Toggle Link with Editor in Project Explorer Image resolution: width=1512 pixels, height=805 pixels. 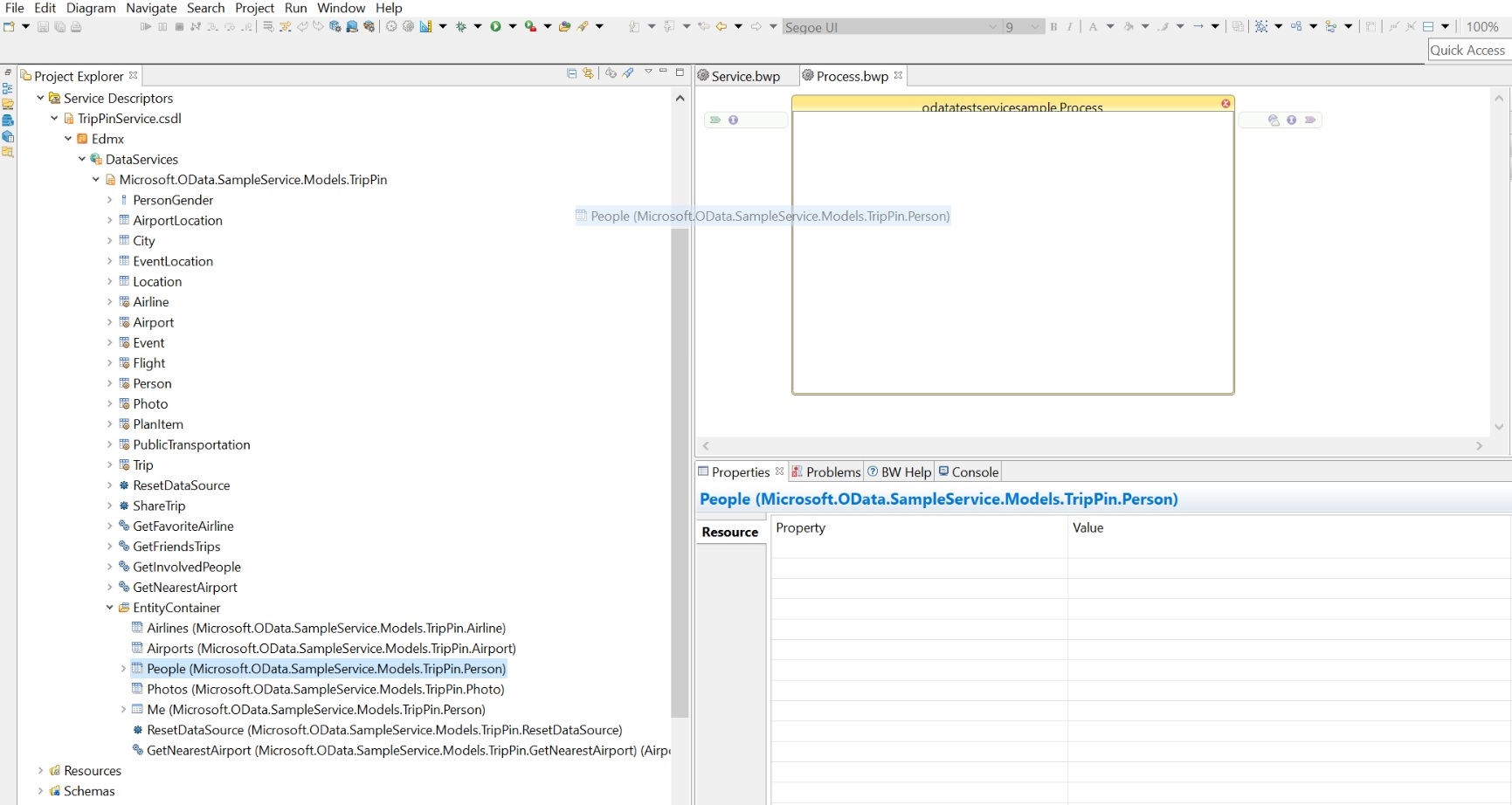pos(589,73)
